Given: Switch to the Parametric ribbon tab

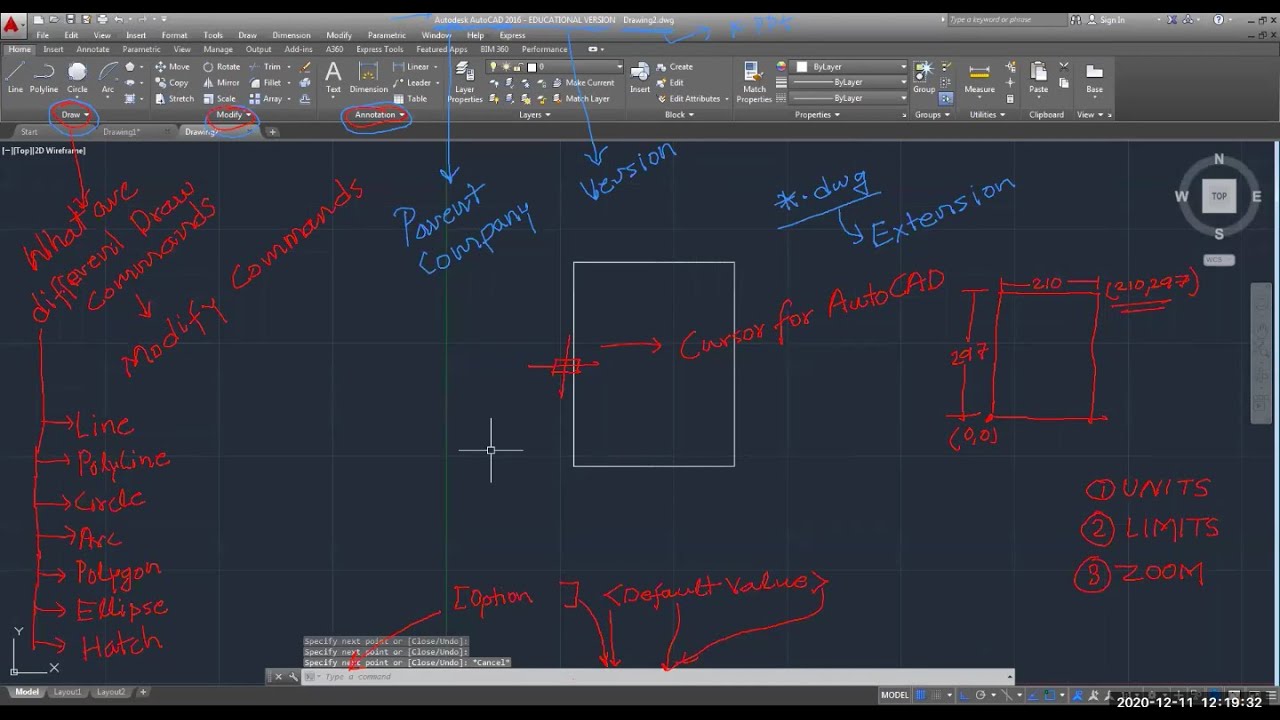Looking at the screenshot, I should pos(141,49).
